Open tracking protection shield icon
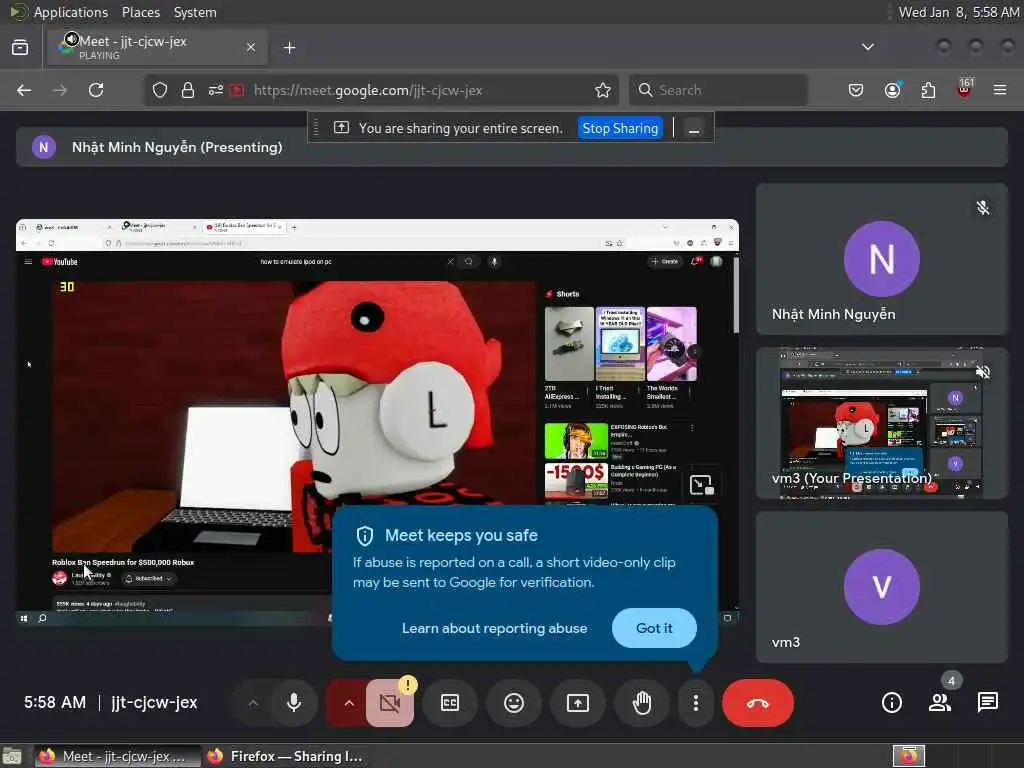The height and width of the screenshot is (768, 1024). pos(160,90)
